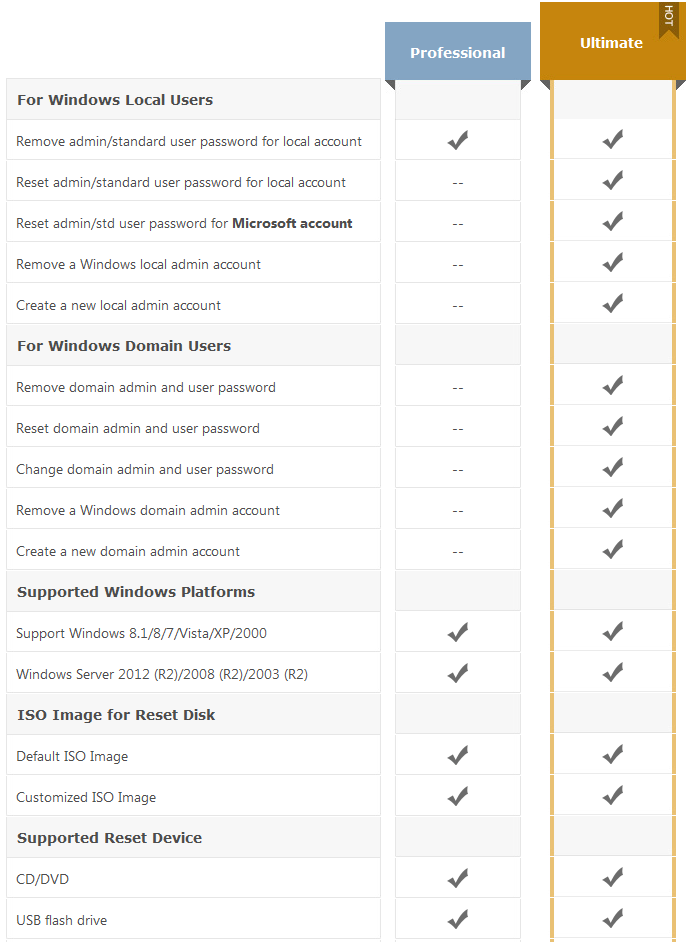Click Ultimate checkmark for Windows Server 2012 row
Screen dimensions: 689x942
click(613, 673)
